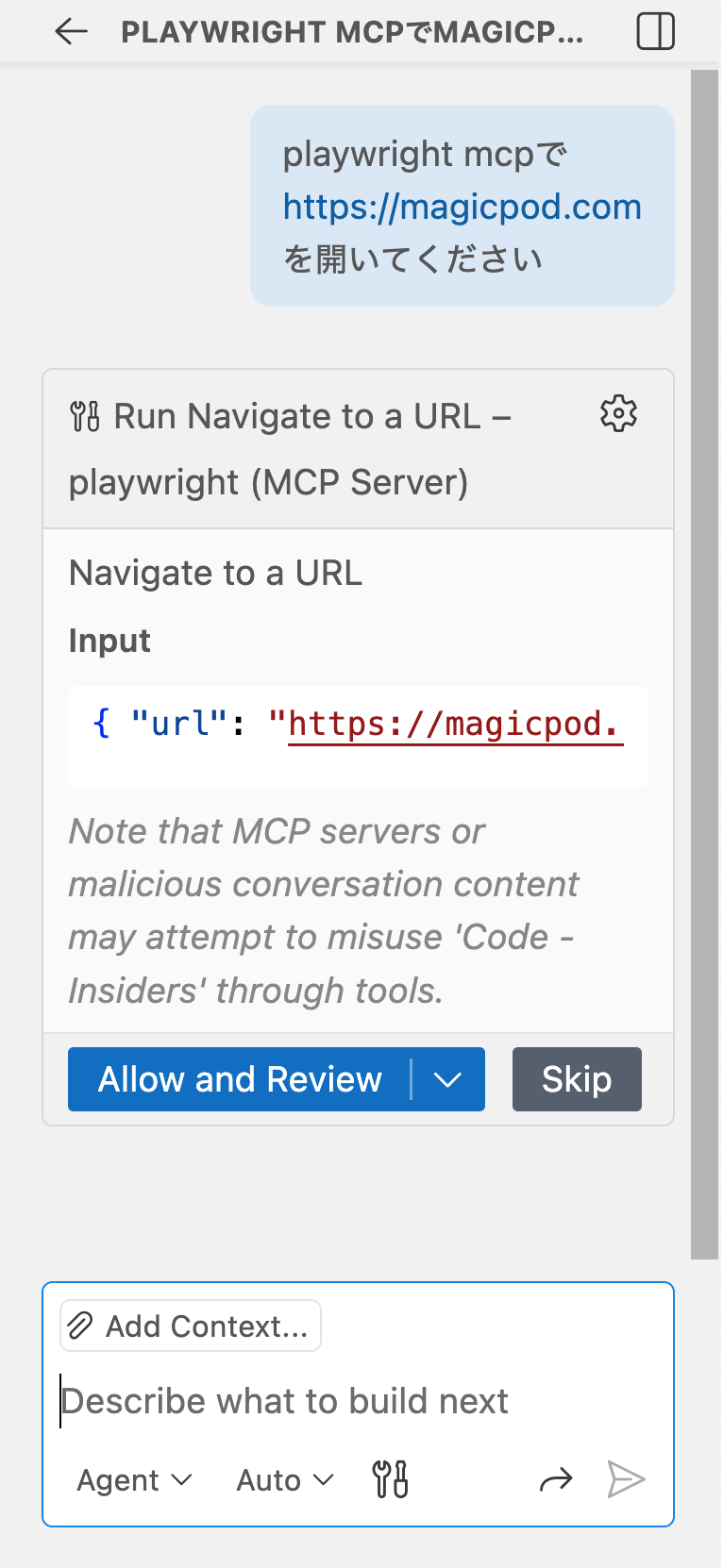Open the gear settings for the Navigate tool
The image size is (723, 1568).
[618, 414]
